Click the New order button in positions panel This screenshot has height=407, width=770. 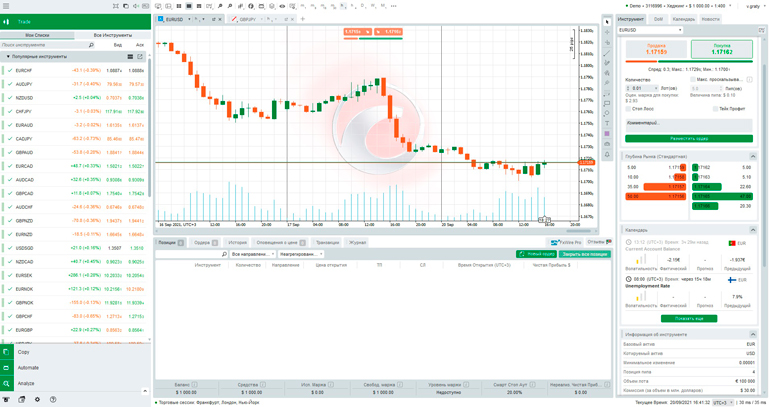536,254
